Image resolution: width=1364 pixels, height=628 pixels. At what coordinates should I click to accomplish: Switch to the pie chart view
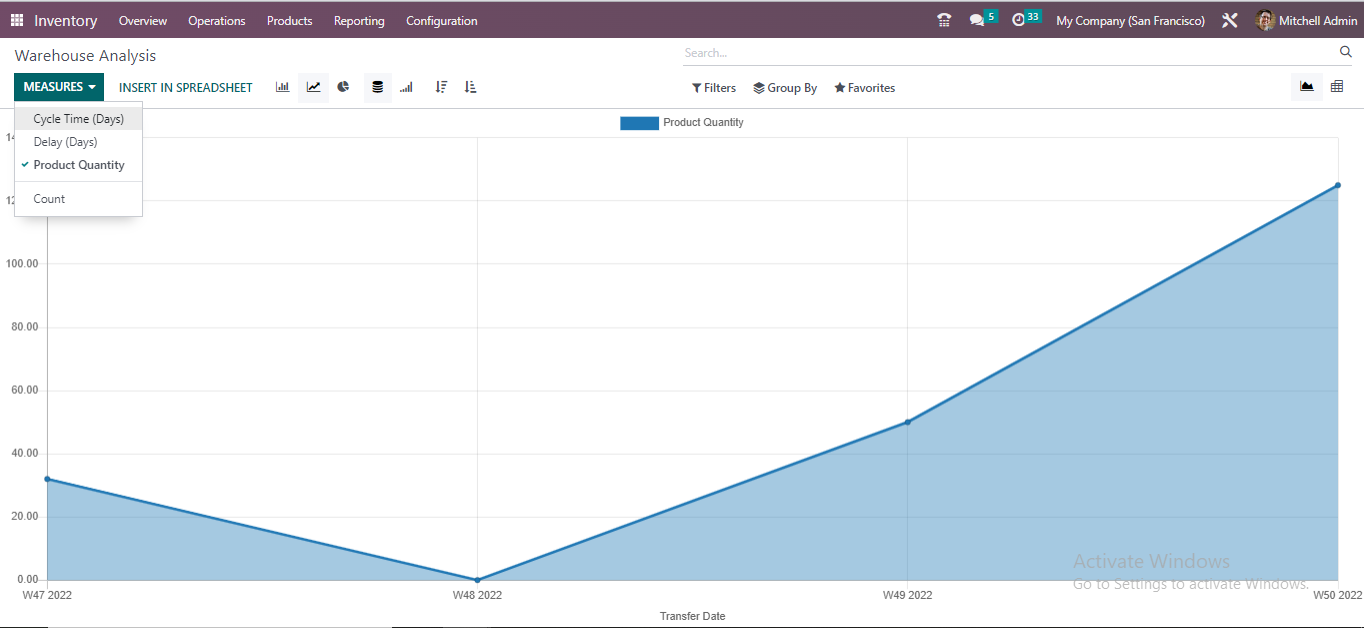click(343, 87)
